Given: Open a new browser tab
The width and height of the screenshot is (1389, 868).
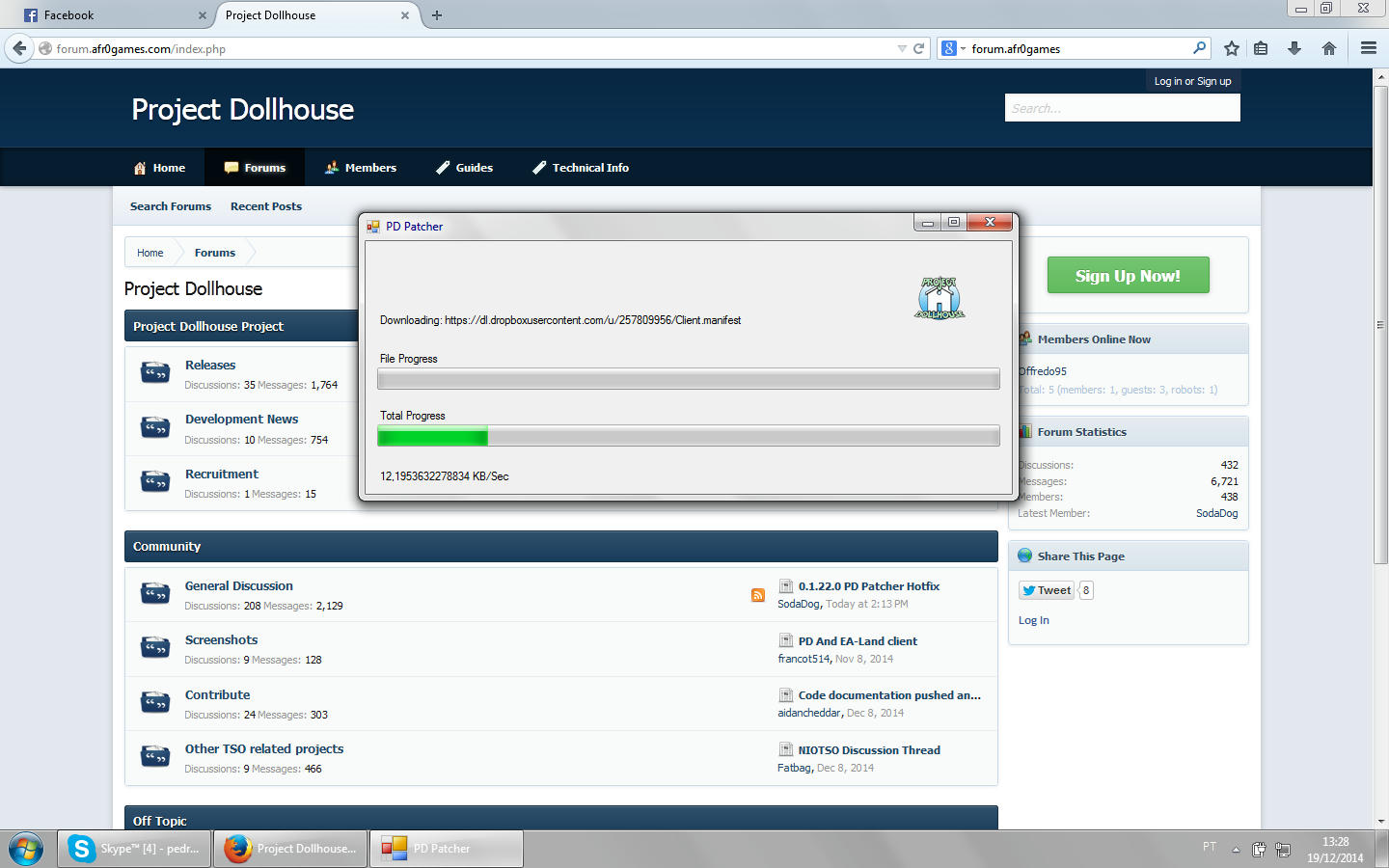Looking at the screenshot, I should tap(437, 15).
